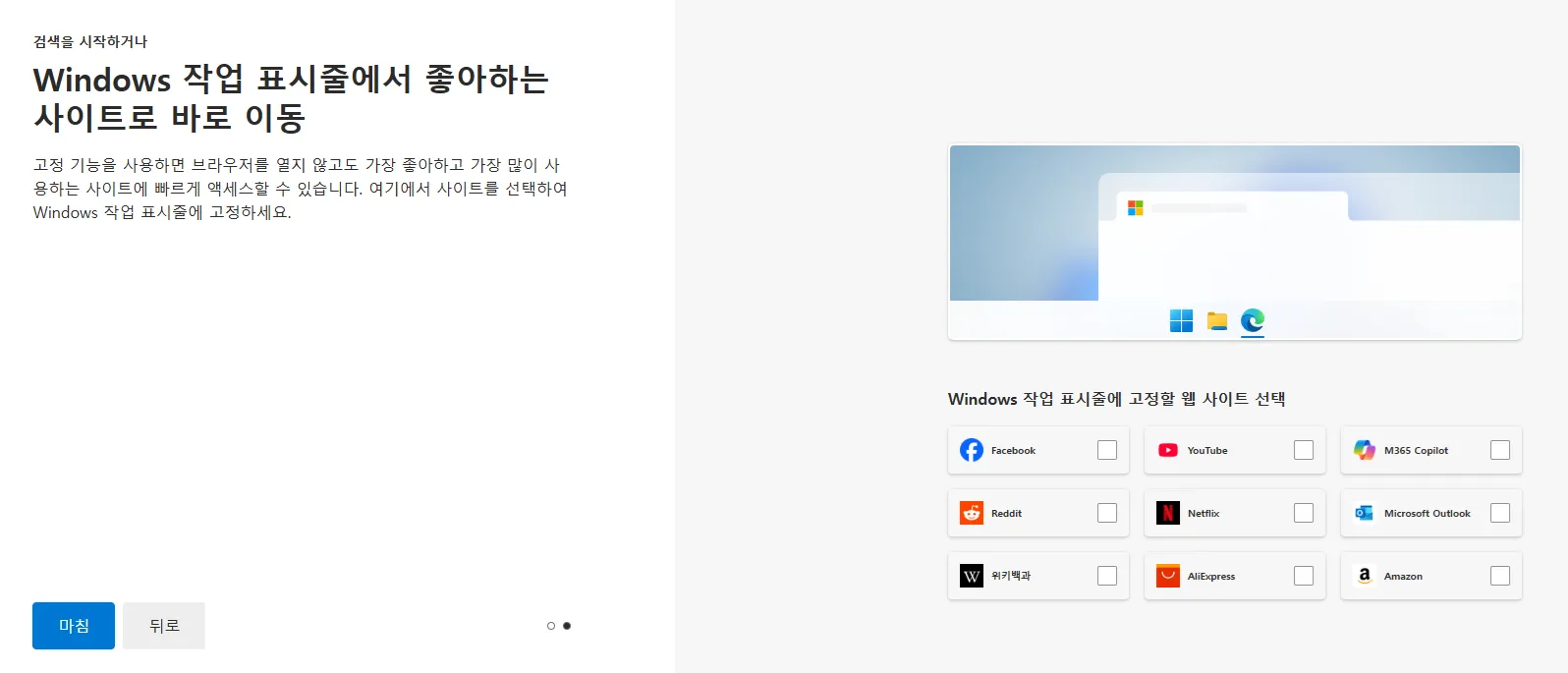
Task: Click the taskbar preview illustration
Action: (1235, 243)
